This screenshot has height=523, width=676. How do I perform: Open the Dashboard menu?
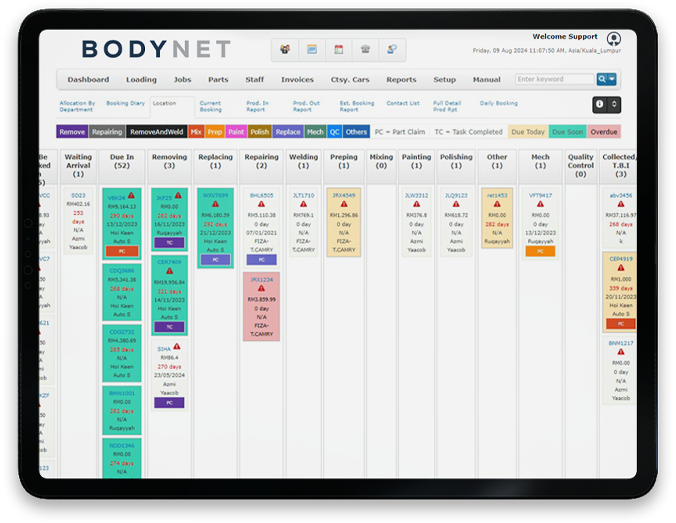88,79
